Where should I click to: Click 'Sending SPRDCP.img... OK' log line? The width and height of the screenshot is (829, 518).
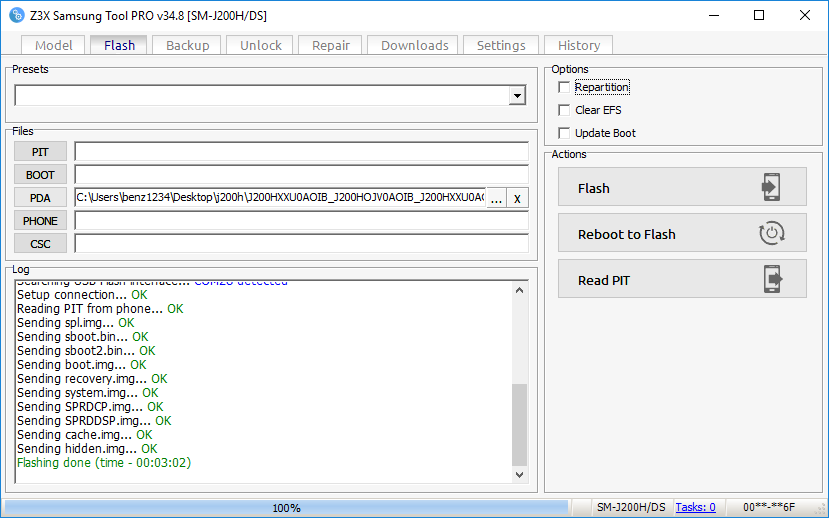click(x=90, y=406)
